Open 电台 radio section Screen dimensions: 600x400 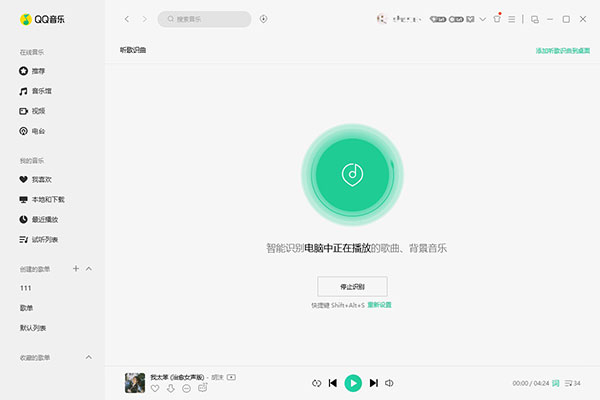coord(38,131)
